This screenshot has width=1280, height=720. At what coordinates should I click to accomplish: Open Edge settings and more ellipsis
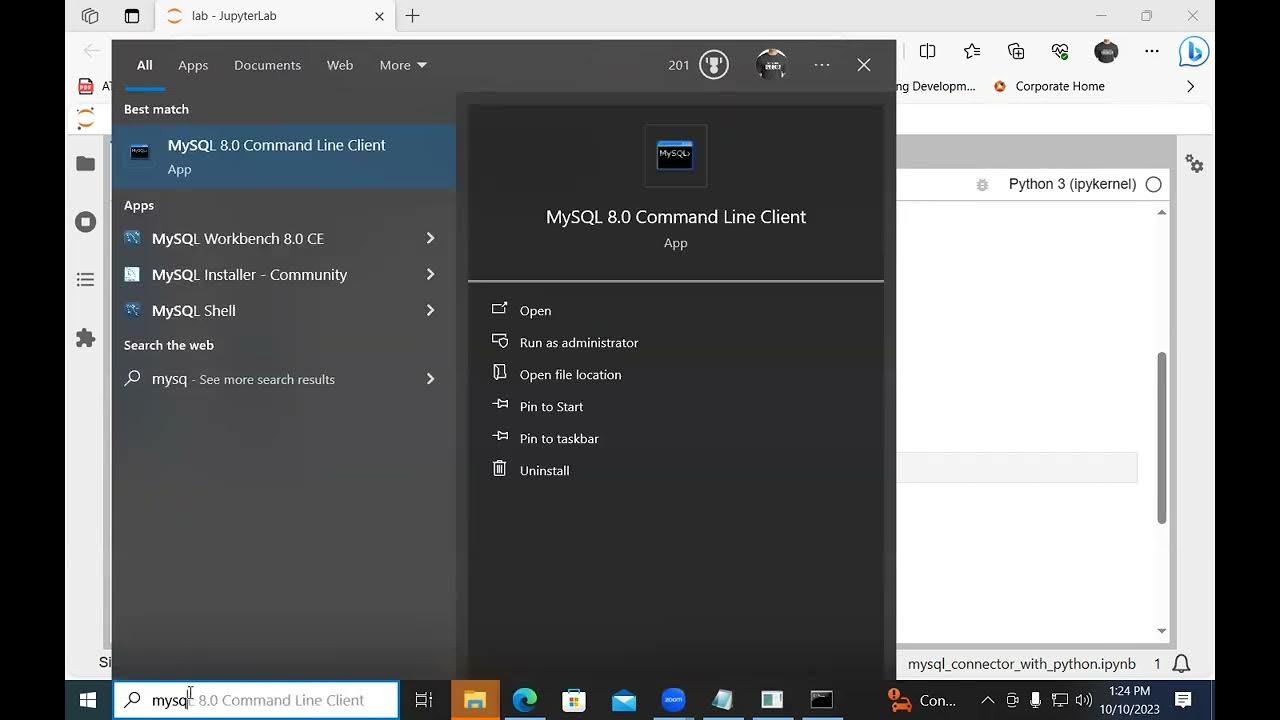coord(1151,51)
